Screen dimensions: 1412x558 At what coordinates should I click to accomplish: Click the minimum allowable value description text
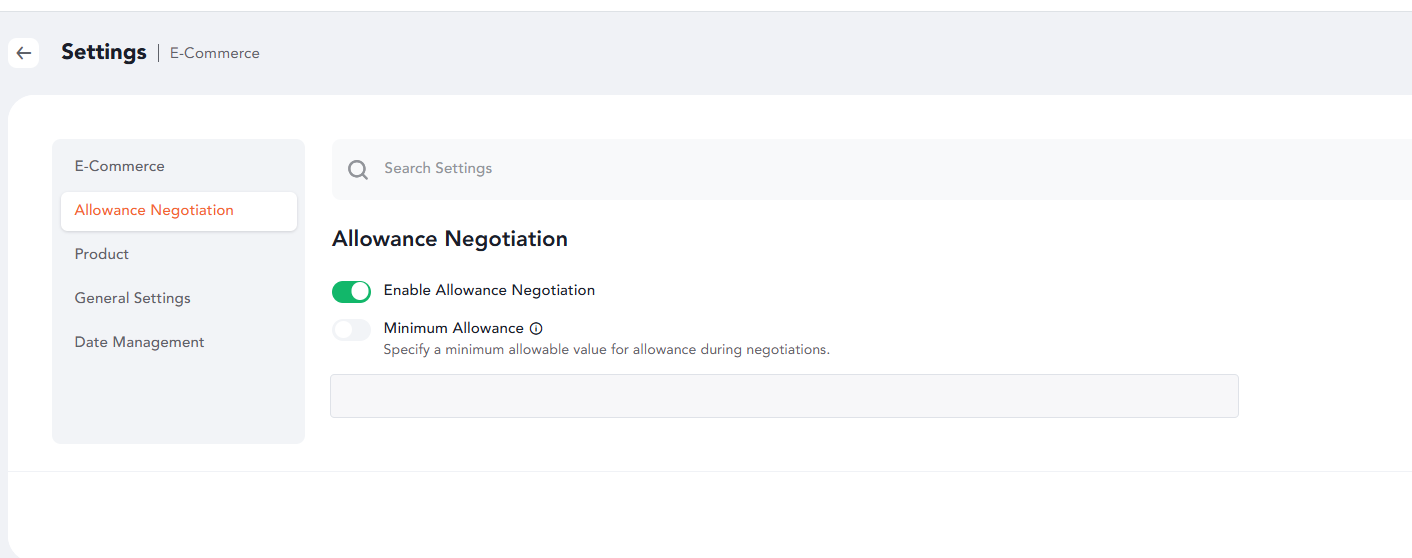point(607,350)
